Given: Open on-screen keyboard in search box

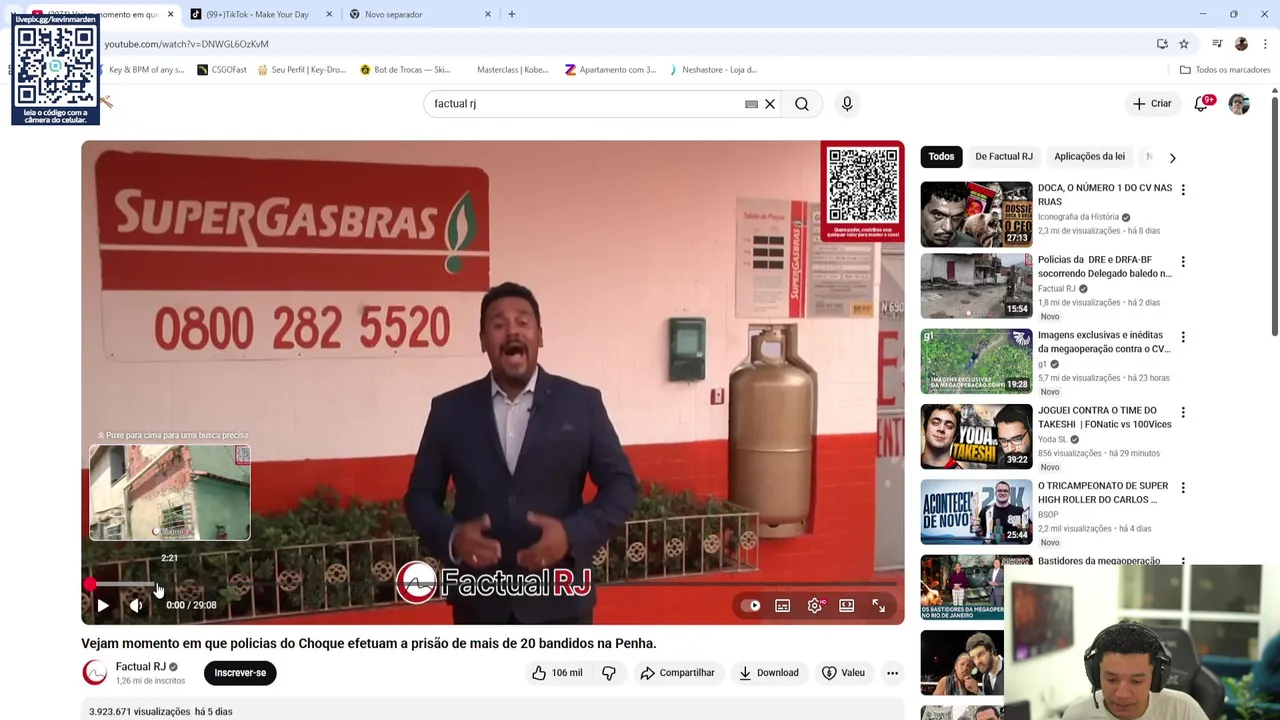Looking at the screenshot, I should 751,104.
